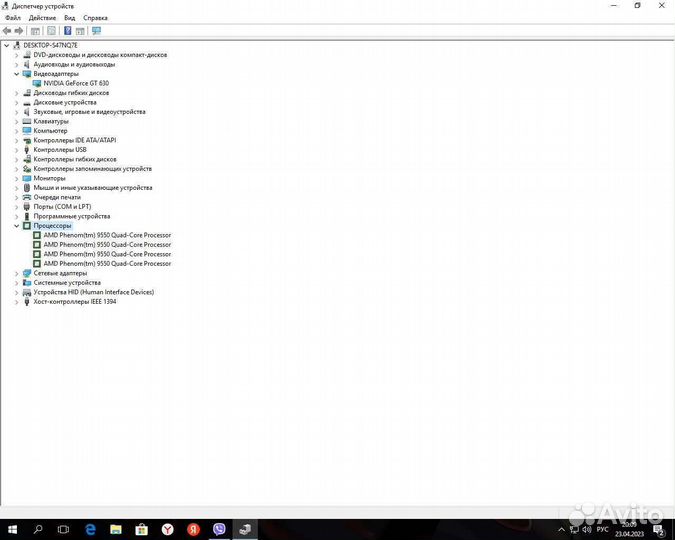Open the Справка menu

pyautogui.click(x=95, y=18)
